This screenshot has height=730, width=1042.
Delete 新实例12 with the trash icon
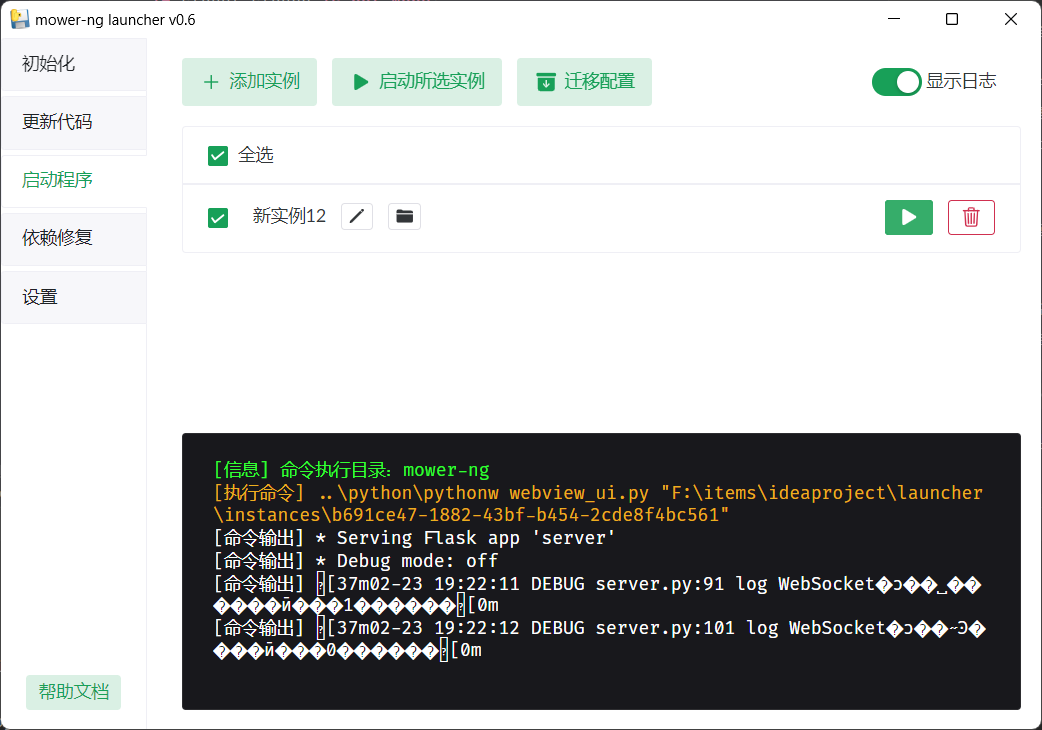[971, 217]
